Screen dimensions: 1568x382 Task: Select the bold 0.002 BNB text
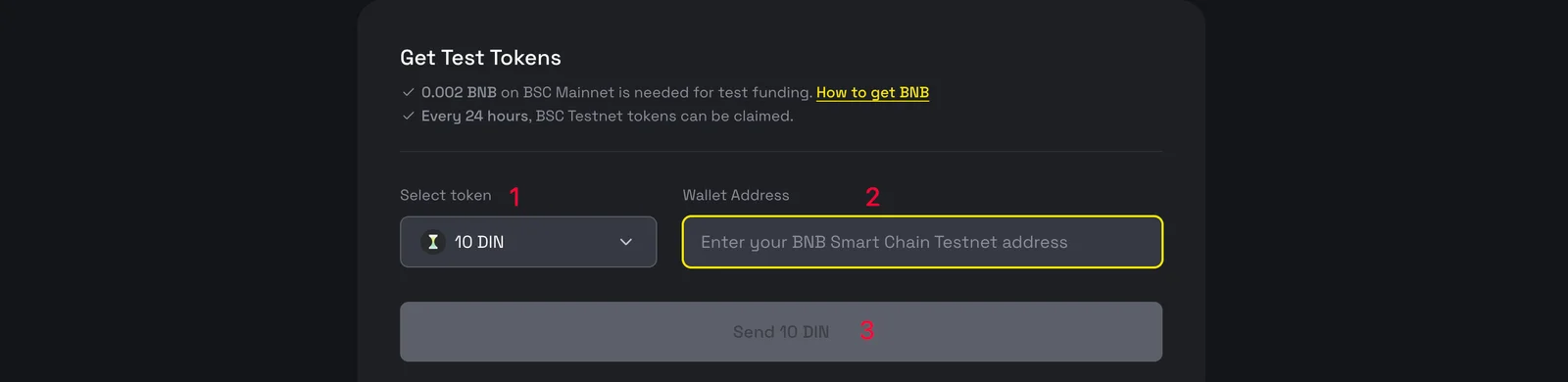coord(459,92)
